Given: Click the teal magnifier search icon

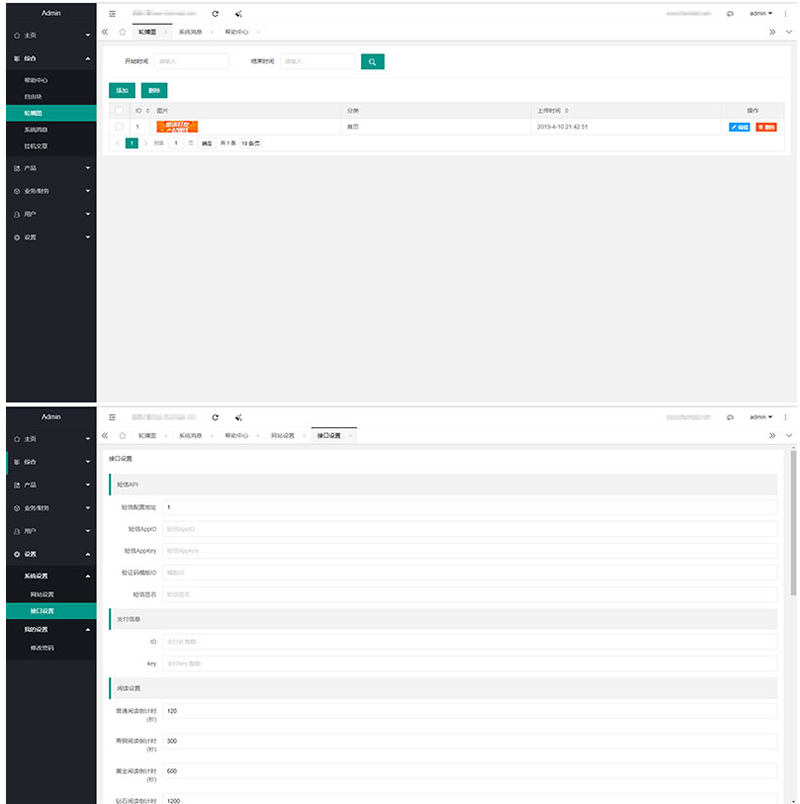Looking at the screenshot, I should (372, 61).
